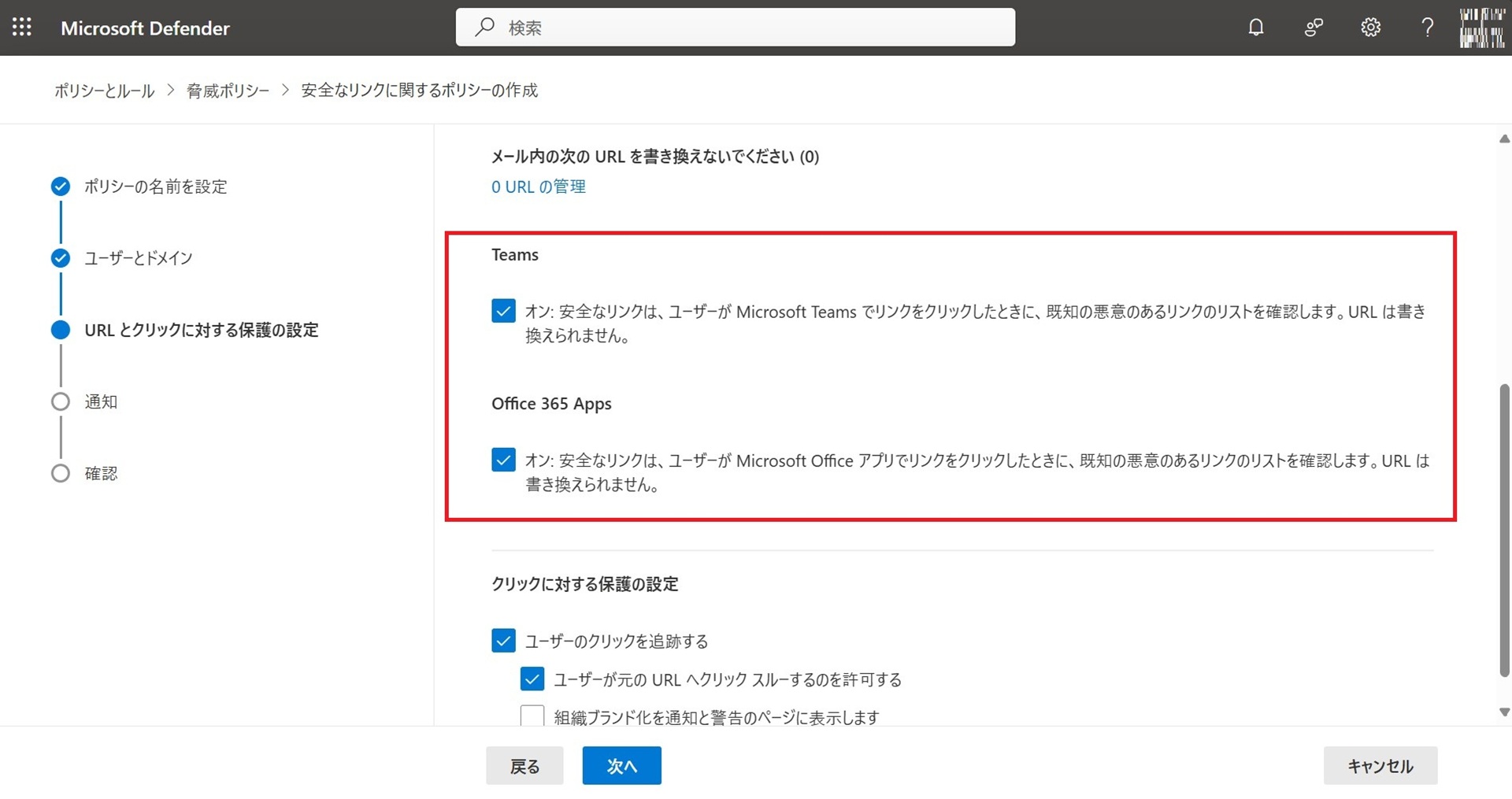Screen dimensions: 1512x799
Task: Click the search box 検索
Action: 735,28
